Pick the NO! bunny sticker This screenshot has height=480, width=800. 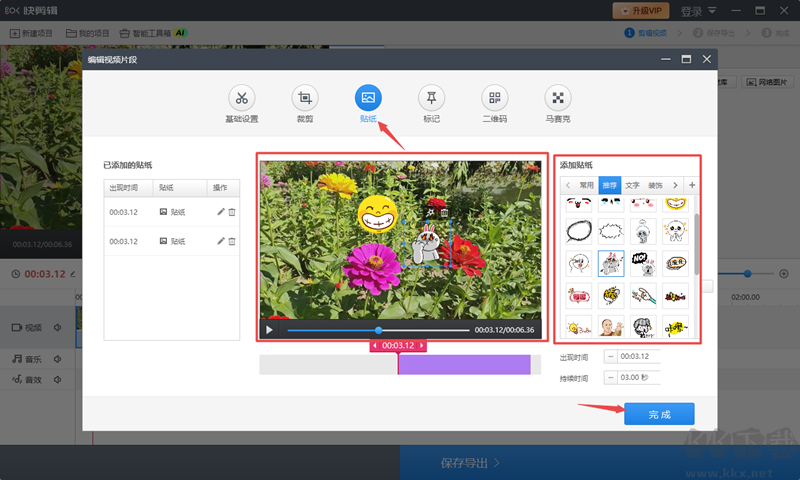point(643,263)
